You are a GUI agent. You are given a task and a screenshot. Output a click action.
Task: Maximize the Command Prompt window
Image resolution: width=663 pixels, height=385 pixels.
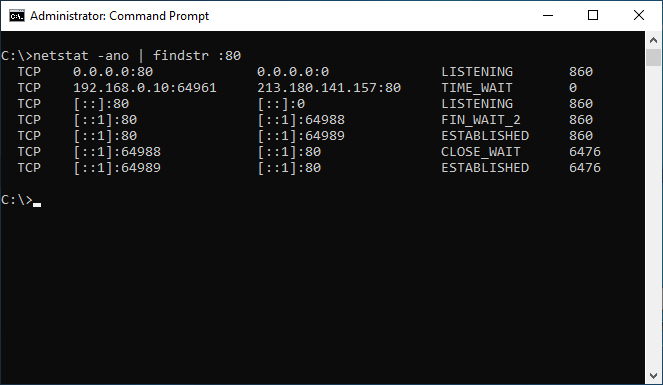pos(593,16)
